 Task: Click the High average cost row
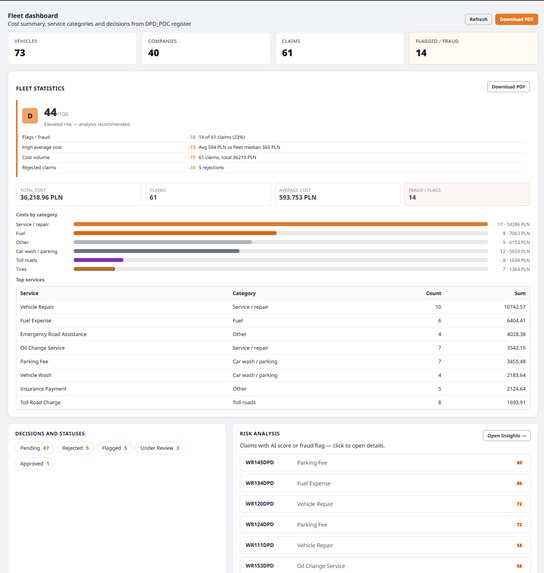click(273, 147)
